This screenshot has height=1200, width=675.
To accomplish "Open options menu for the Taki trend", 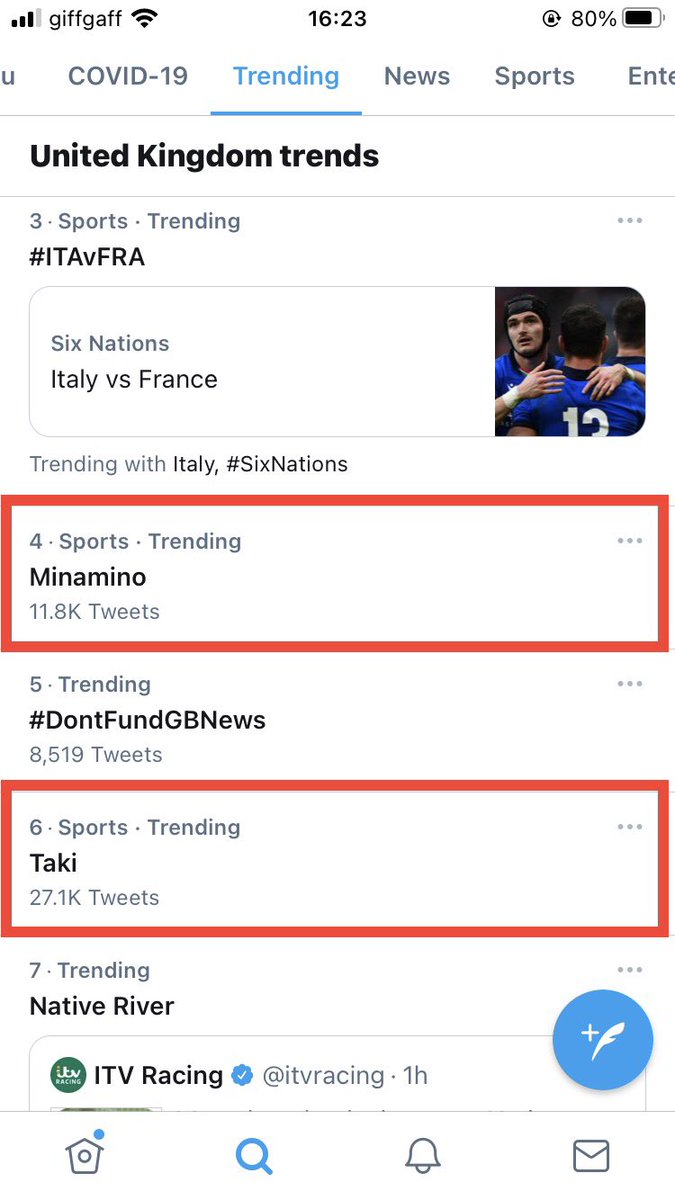I will click(x=630, y=826).
